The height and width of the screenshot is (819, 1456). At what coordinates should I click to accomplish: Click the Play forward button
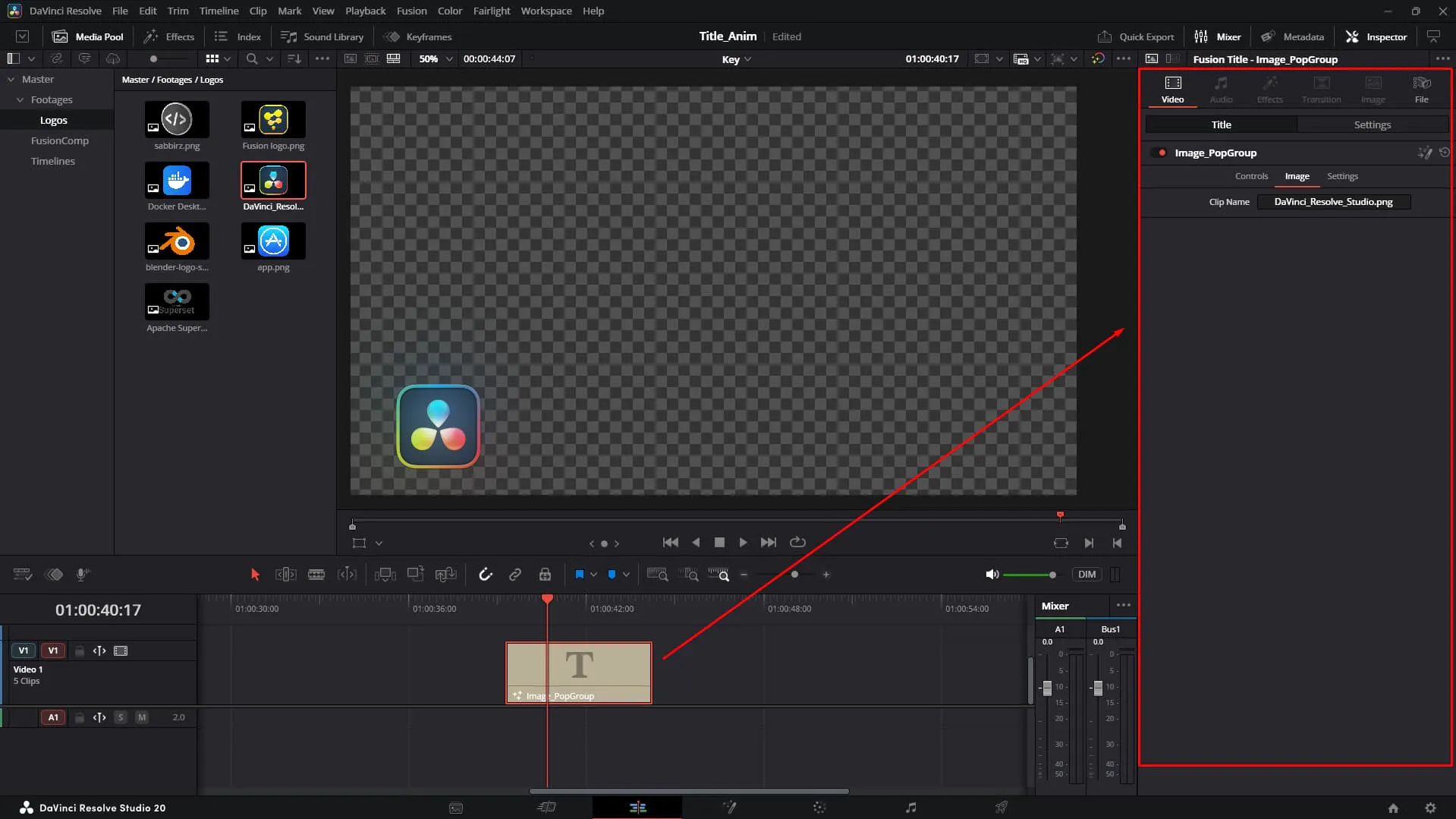click(743, 543)
